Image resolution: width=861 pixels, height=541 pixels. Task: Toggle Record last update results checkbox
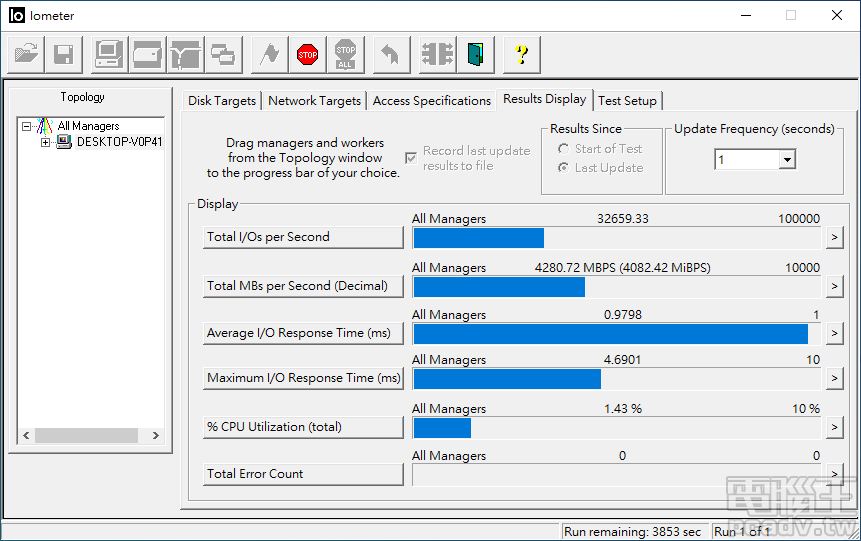pos(410,158)
